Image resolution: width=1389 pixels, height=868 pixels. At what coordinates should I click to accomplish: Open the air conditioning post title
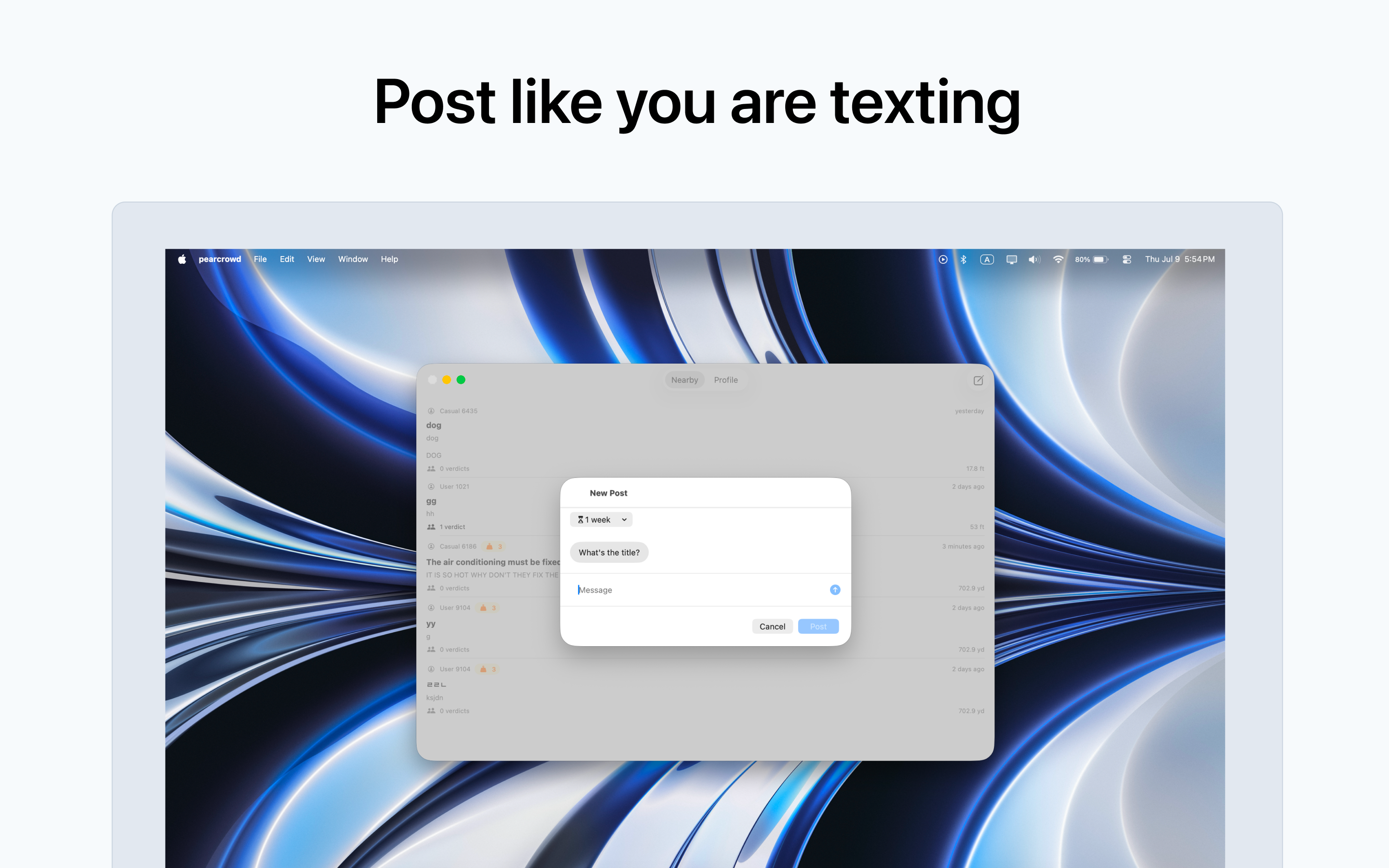pyautogui.click(x=492, y=562)
